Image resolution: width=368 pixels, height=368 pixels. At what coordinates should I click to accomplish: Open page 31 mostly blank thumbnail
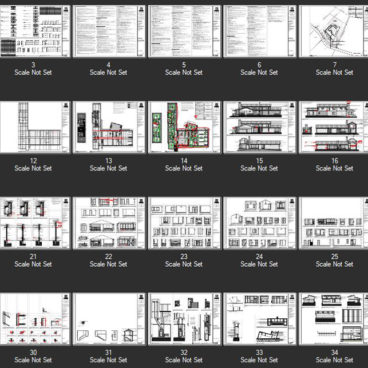pos(109,319)
